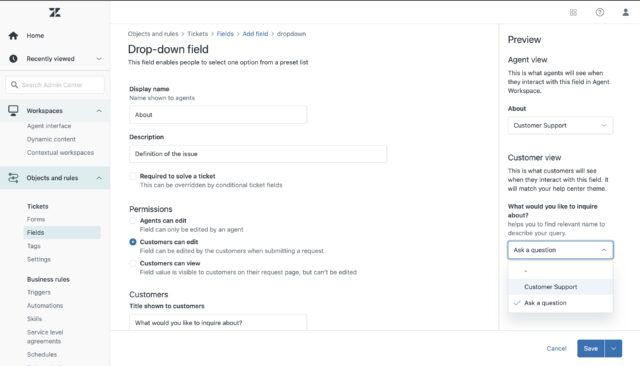640x366 pixels.
Task: Click the Objects and rules icon
Action: tap(13, 178)
